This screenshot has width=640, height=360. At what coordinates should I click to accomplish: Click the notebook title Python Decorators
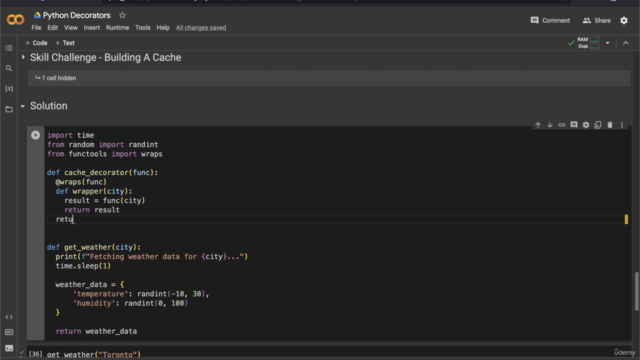(77, 15)
